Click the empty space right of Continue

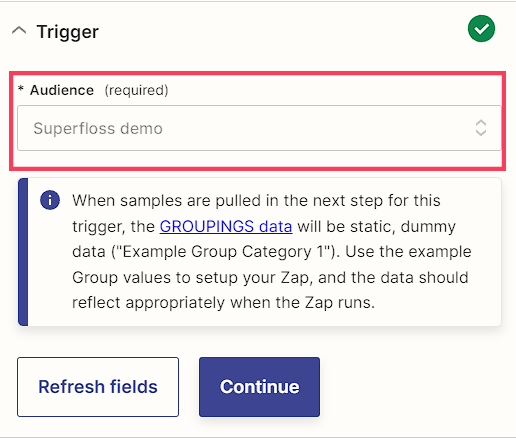point(410,387)
